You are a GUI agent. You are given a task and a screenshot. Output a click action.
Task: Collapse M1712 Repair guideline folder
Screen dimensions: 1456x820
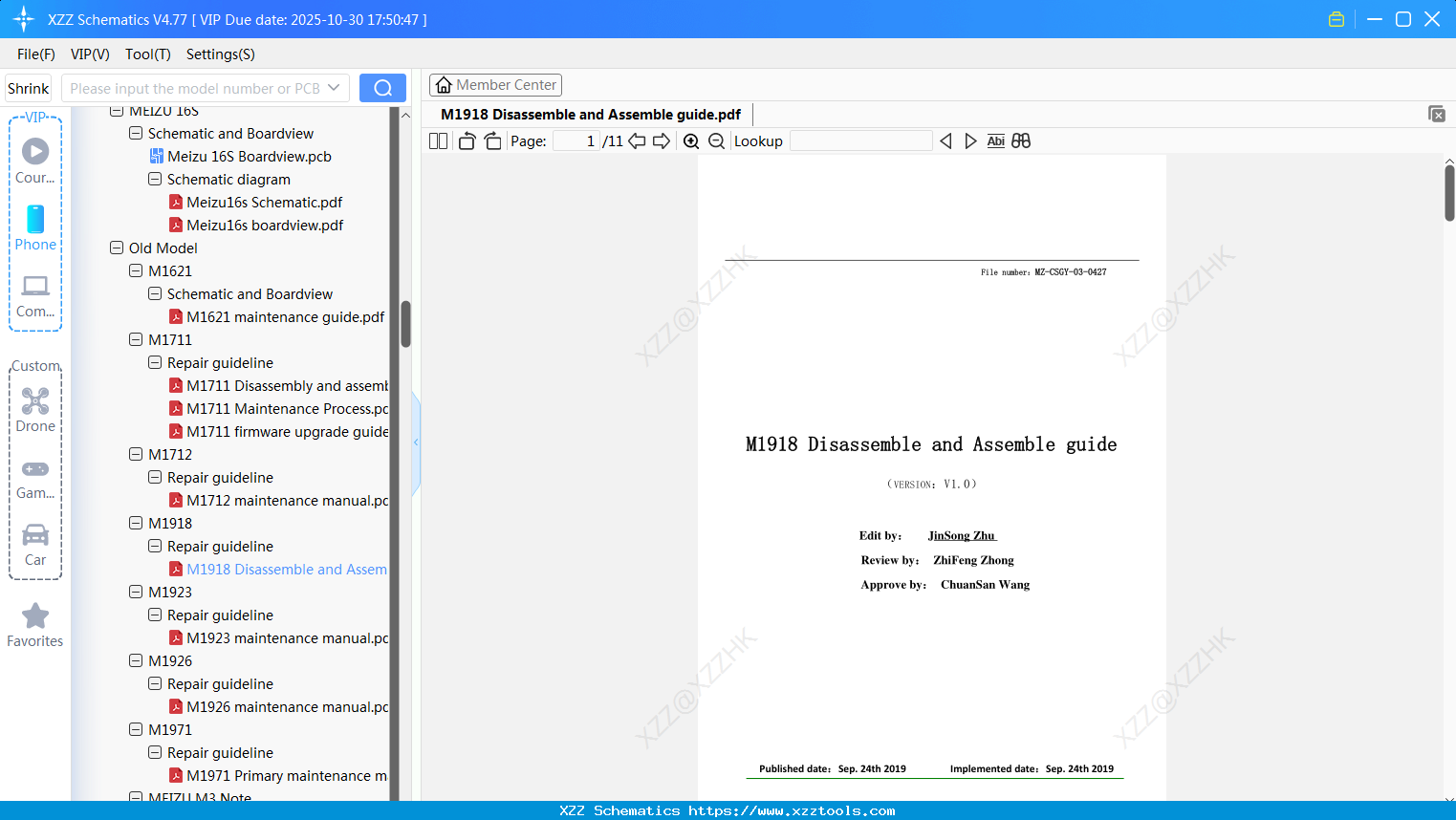pyautogui.click(x=155, y=477)
